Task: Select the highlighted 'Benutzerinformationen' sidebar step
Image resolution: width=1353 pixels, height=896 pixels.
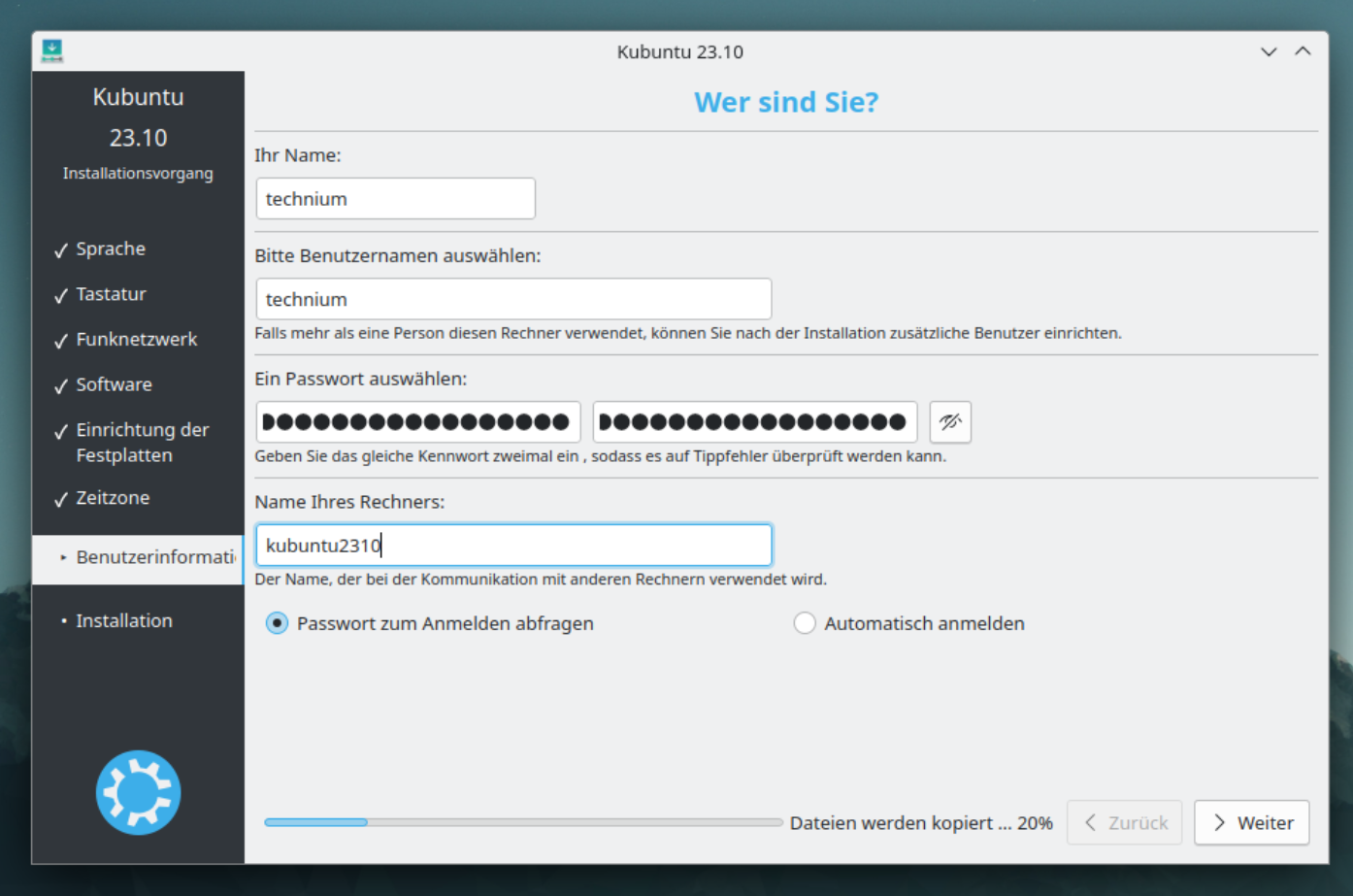Action: click(x=153, y=557)
